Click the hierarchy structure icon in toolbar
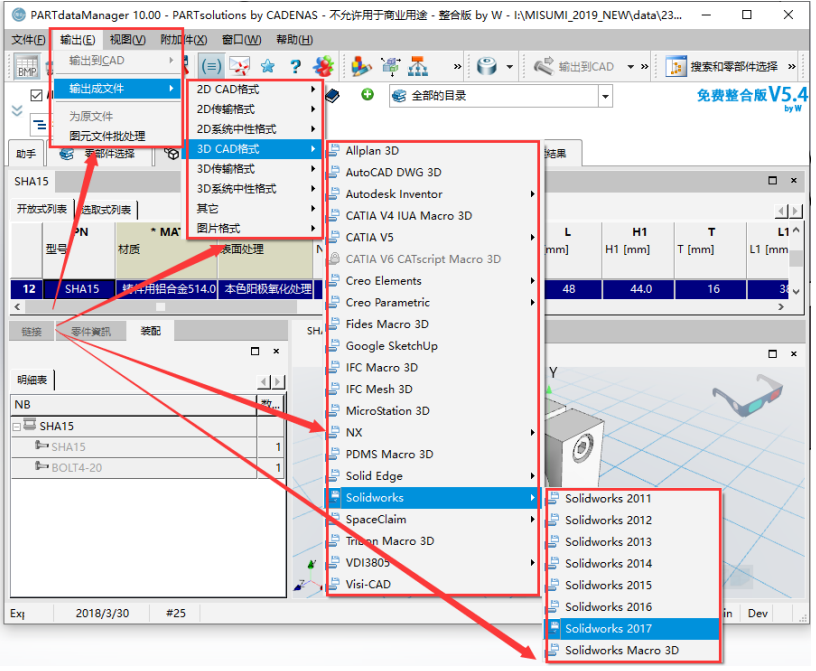 418,67
